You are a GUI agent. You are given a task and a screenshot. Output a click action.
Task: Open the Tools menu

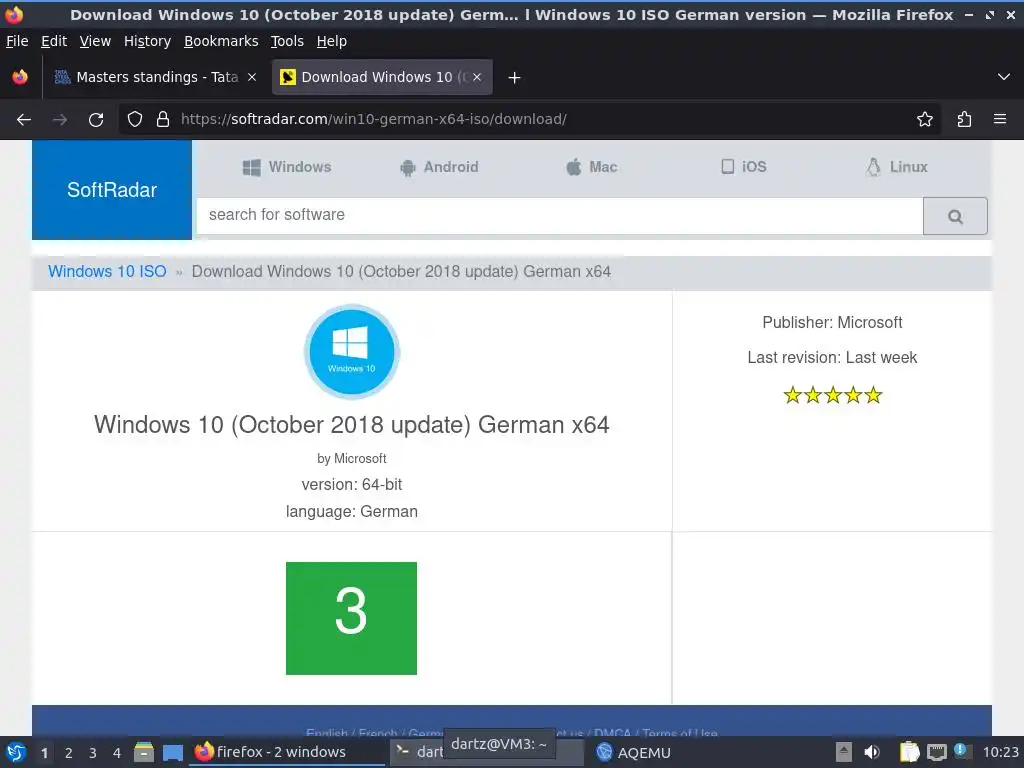pyautogui.click(x=287, y=41)
